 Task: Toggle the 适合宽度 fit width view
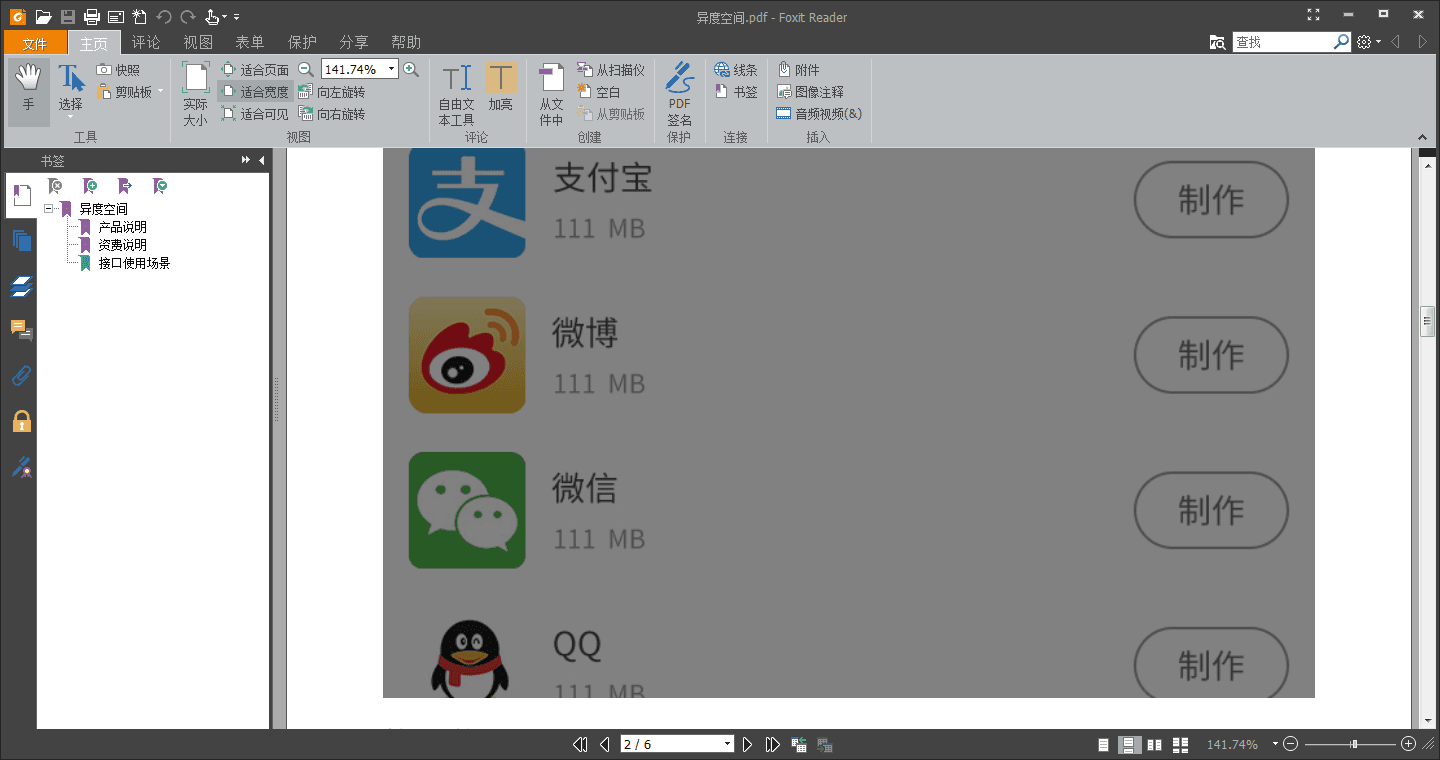pyautogui.click(x=254, y=92)
